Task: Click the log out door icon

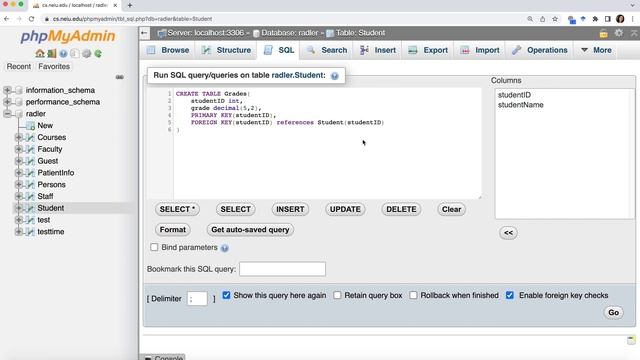Action: (51, 53)
